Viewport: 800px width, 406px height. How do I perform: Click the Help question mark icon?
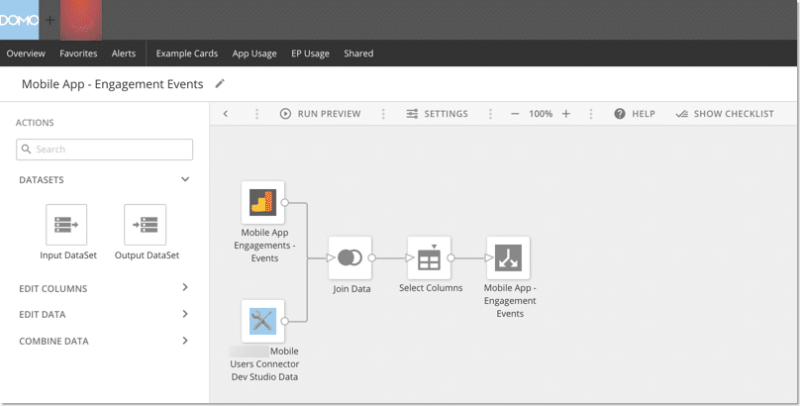[619, 114]
